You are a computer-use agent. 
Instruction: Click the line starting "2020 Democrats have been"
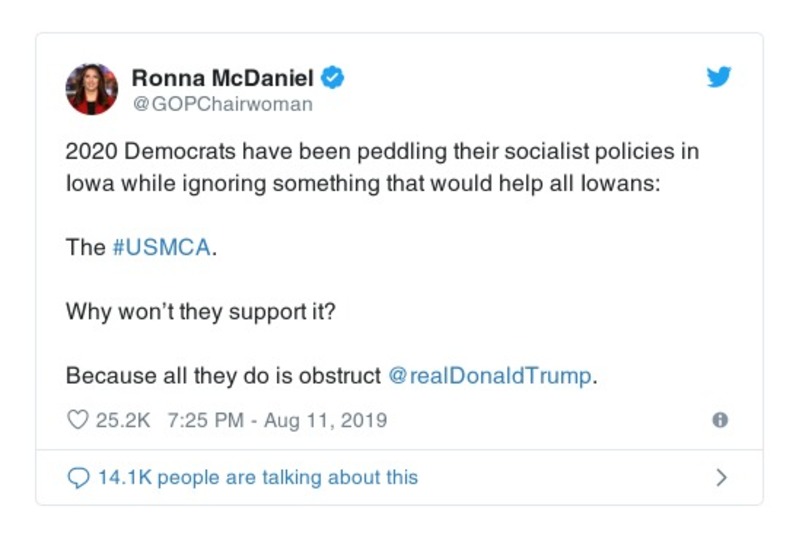pyautogui.click(x=382, y=152)
